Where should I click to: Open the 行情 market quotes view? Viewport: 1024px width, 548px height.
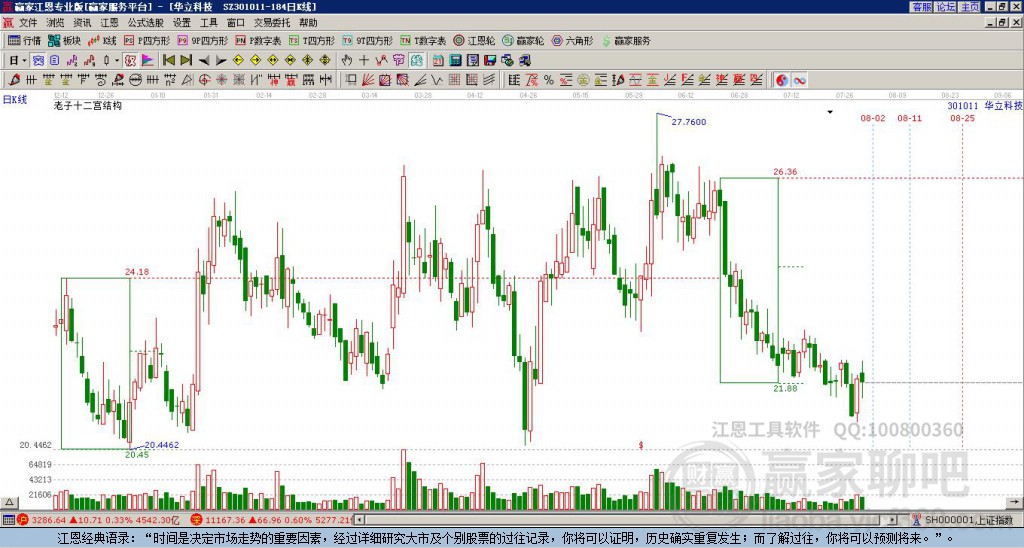pos(24,40)
